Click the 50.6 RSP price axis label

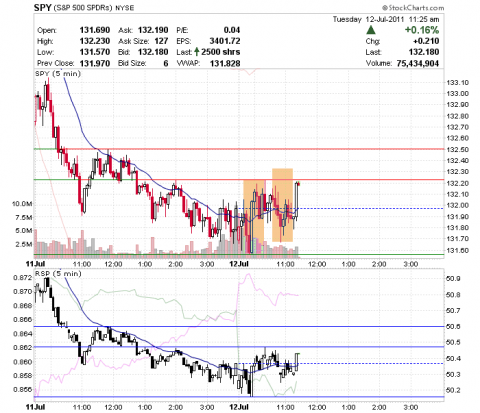453,327
